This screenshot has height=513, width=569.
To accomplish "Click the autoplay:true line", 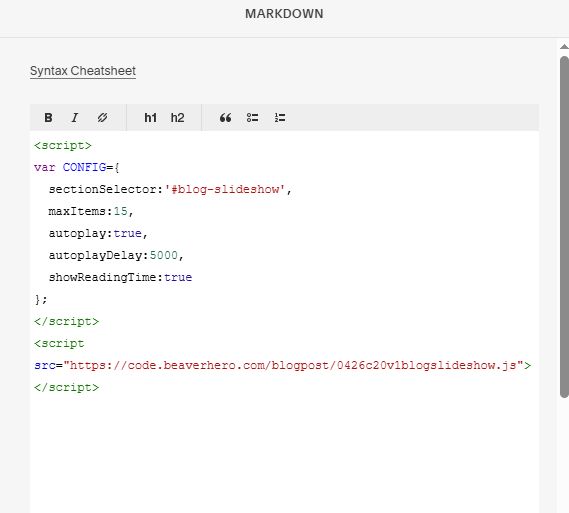I will pyautogui.click(x=98, y=233).
